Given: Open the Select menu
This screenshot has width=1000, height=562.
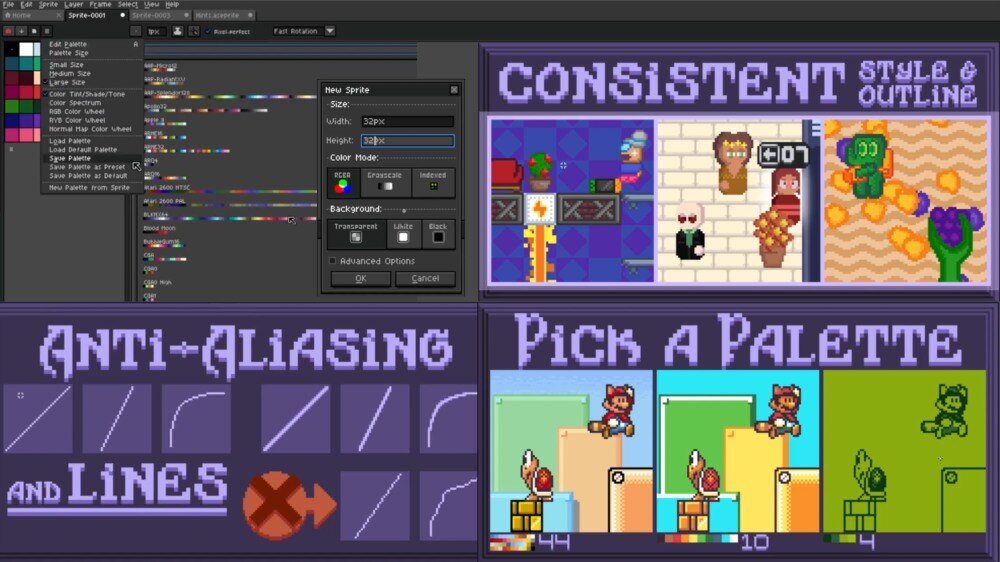Looking at the screenshot, I should coord(128,4).
